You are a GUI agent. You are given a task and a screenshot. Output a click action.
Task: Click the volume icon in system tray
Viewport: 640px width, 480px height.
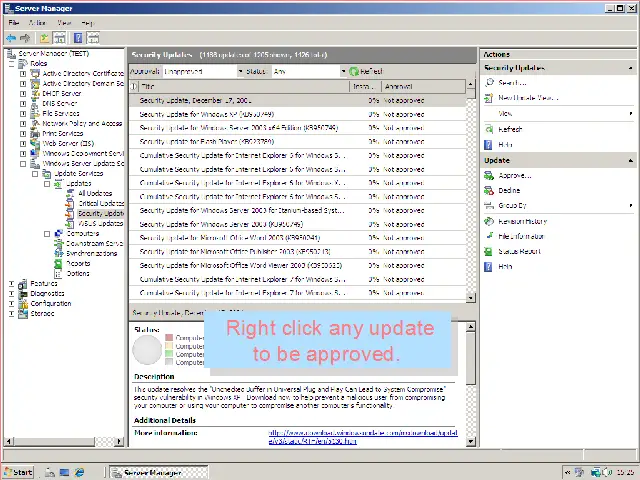(605, 473)
